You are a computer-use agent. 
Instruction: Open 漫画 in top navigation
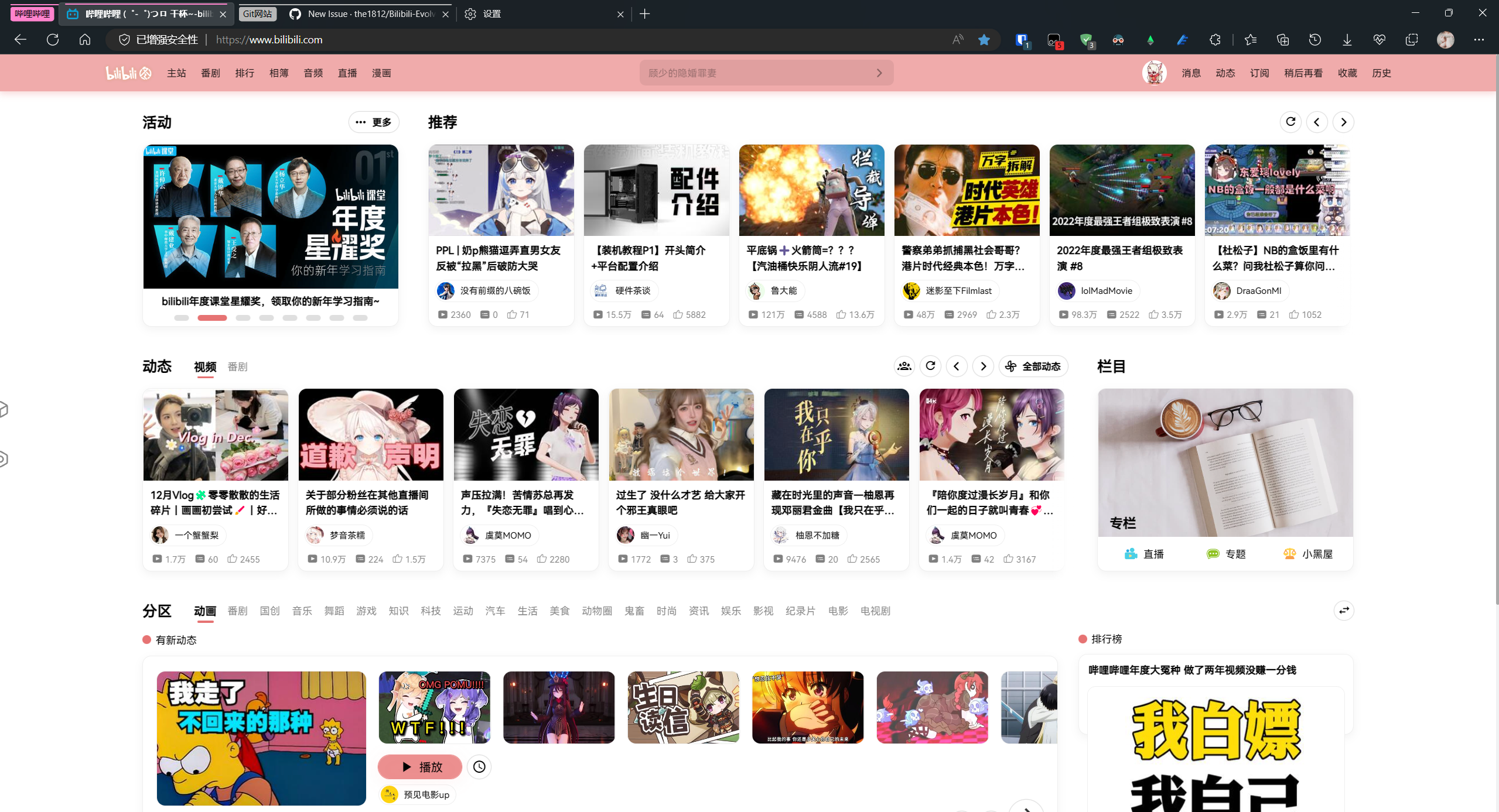381,73
